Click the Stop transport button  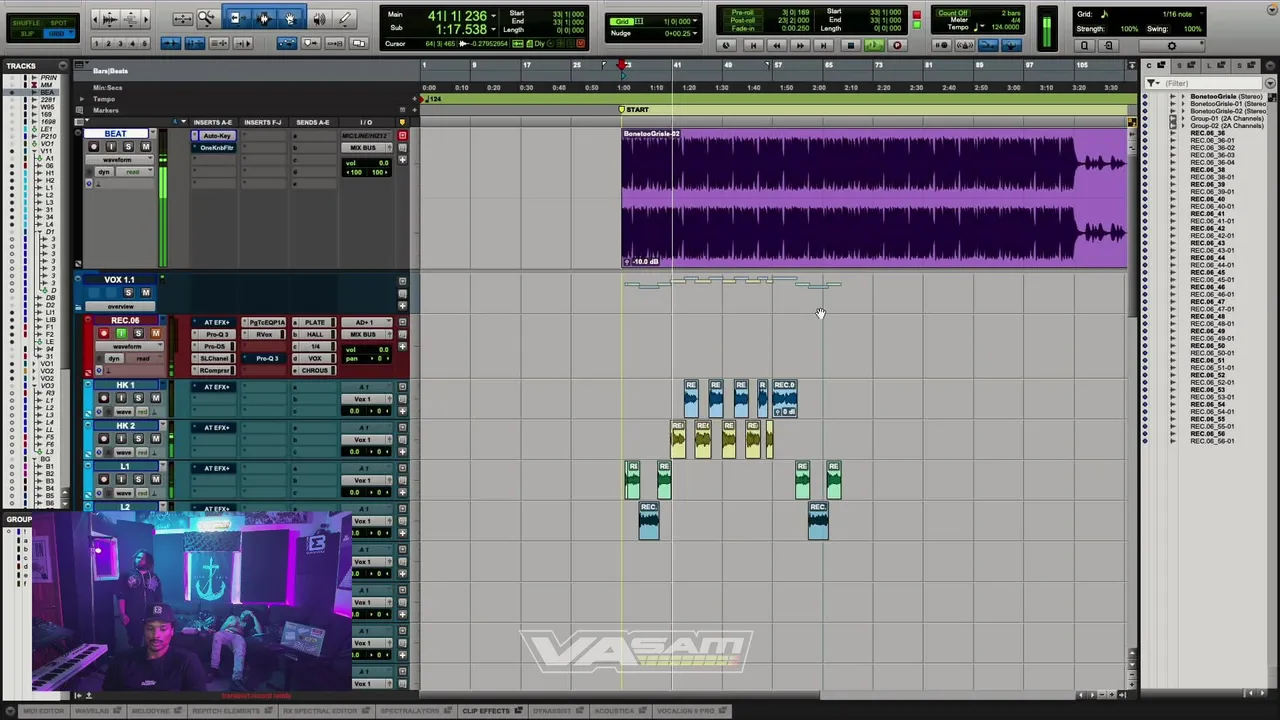click(849, 45)
